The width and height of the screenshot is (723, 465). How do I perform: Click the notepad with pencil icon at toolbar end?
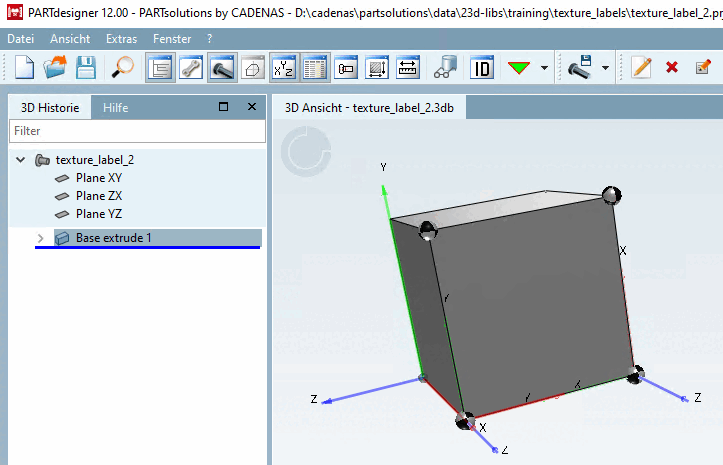pyautogui.click(x=703, y=68)
